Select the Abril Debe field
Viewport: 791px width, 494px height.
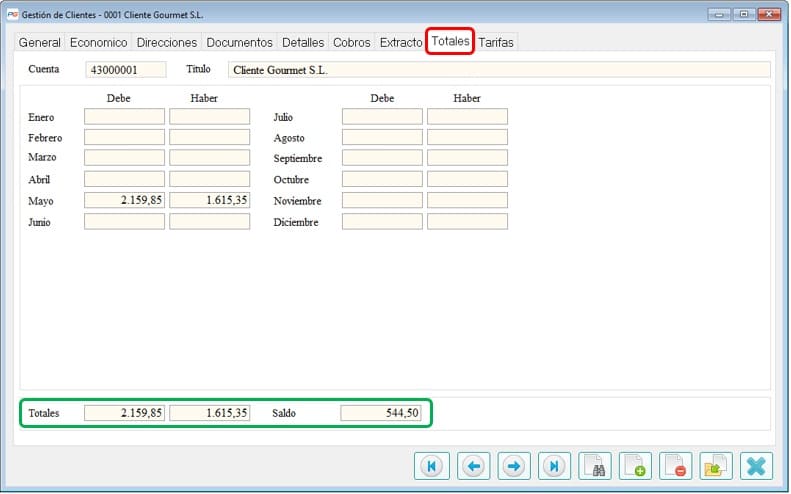tap(124, 179)
